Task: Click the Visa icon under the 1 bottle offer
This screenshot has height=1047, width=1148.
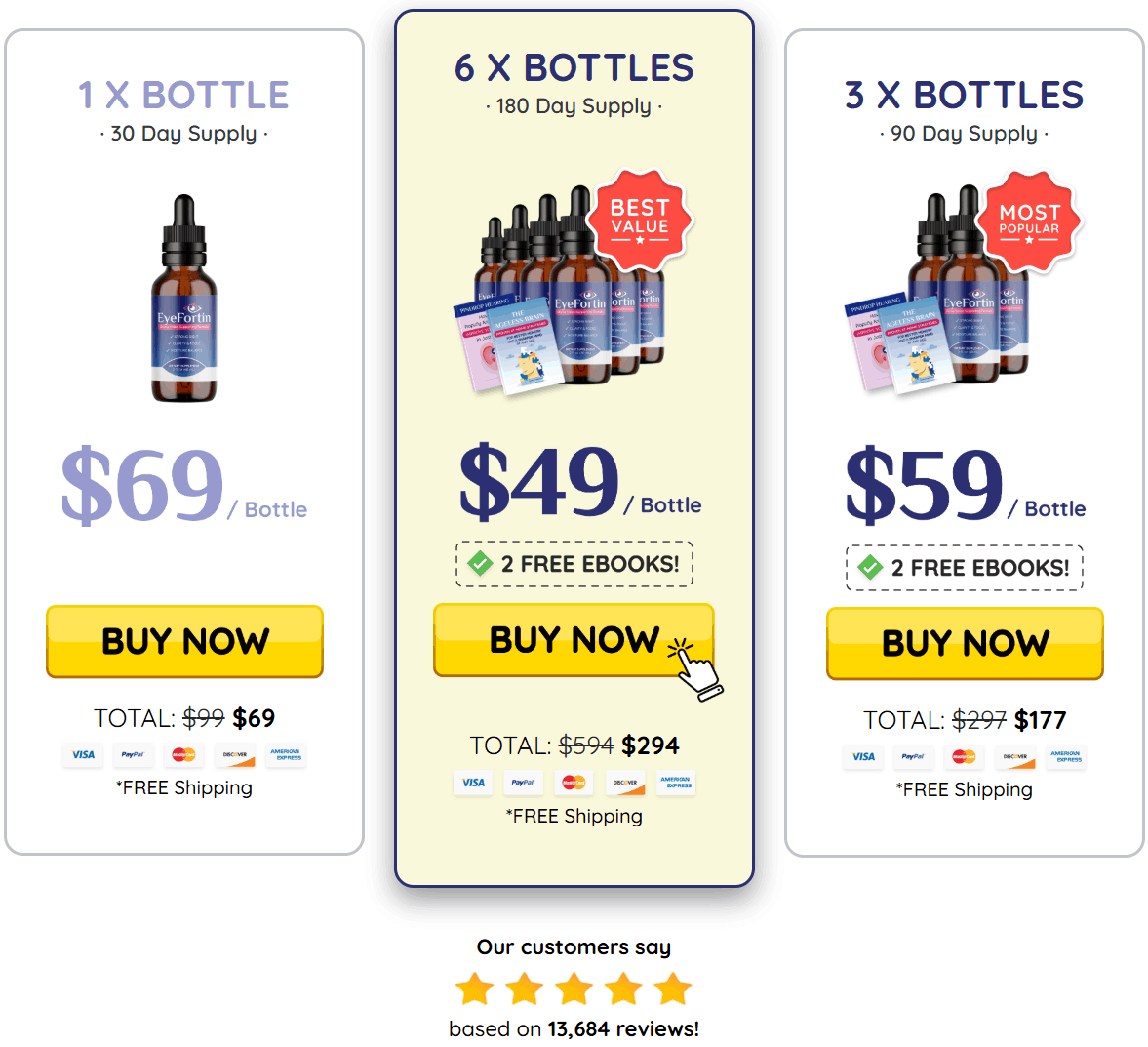Action: pos(84,754)
